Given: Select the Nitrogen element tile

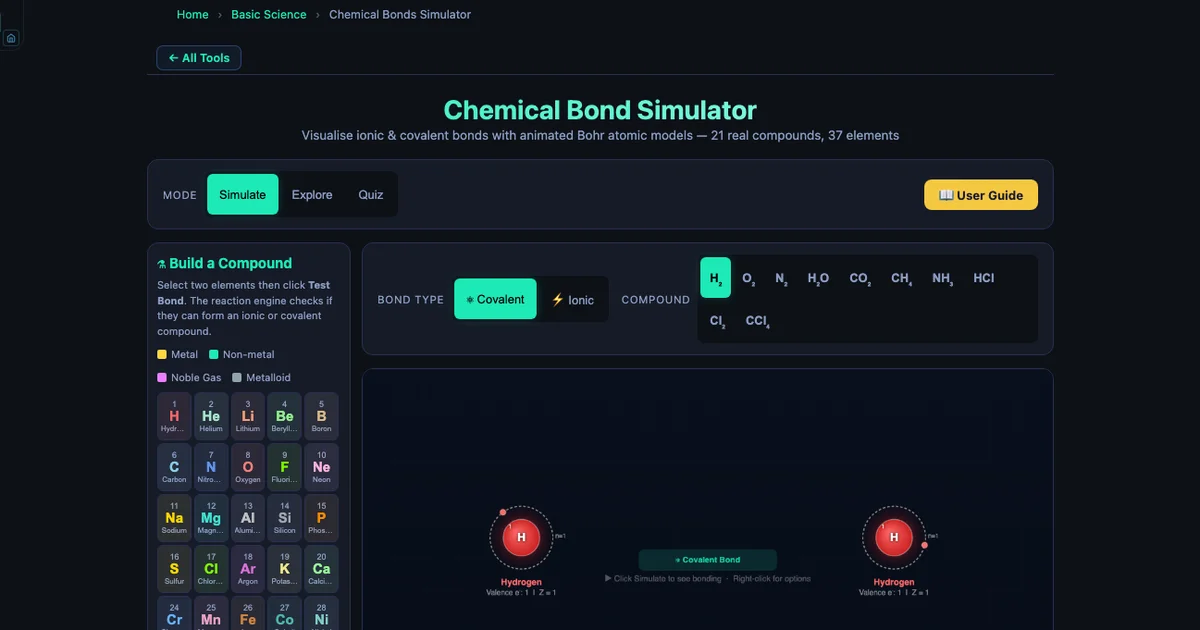Looking at the screenshot, I should [211, 467].
